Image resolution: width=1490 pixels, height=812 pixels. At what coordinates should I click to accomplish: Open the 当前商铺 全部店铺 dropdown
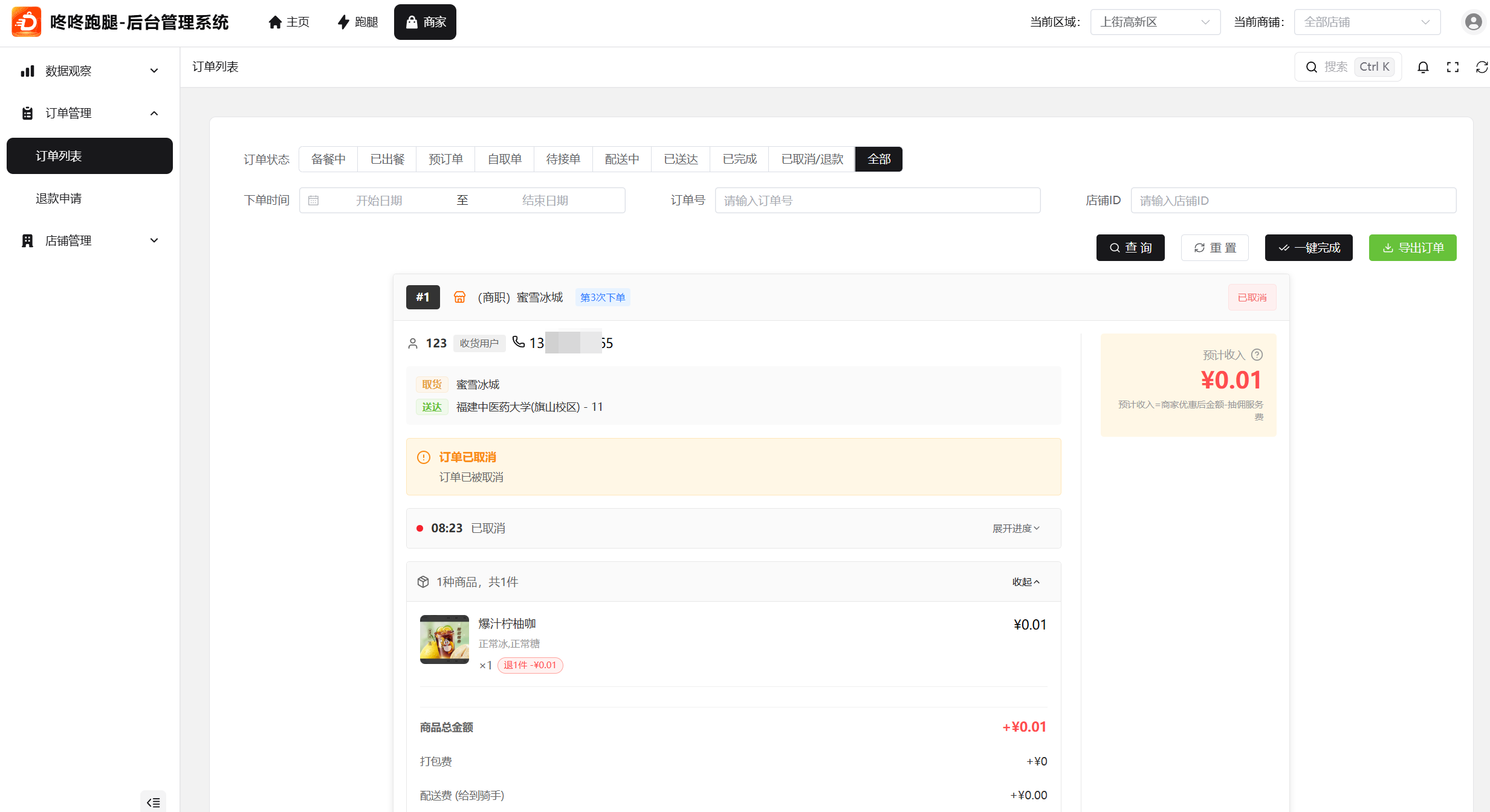coord(1367,22)
